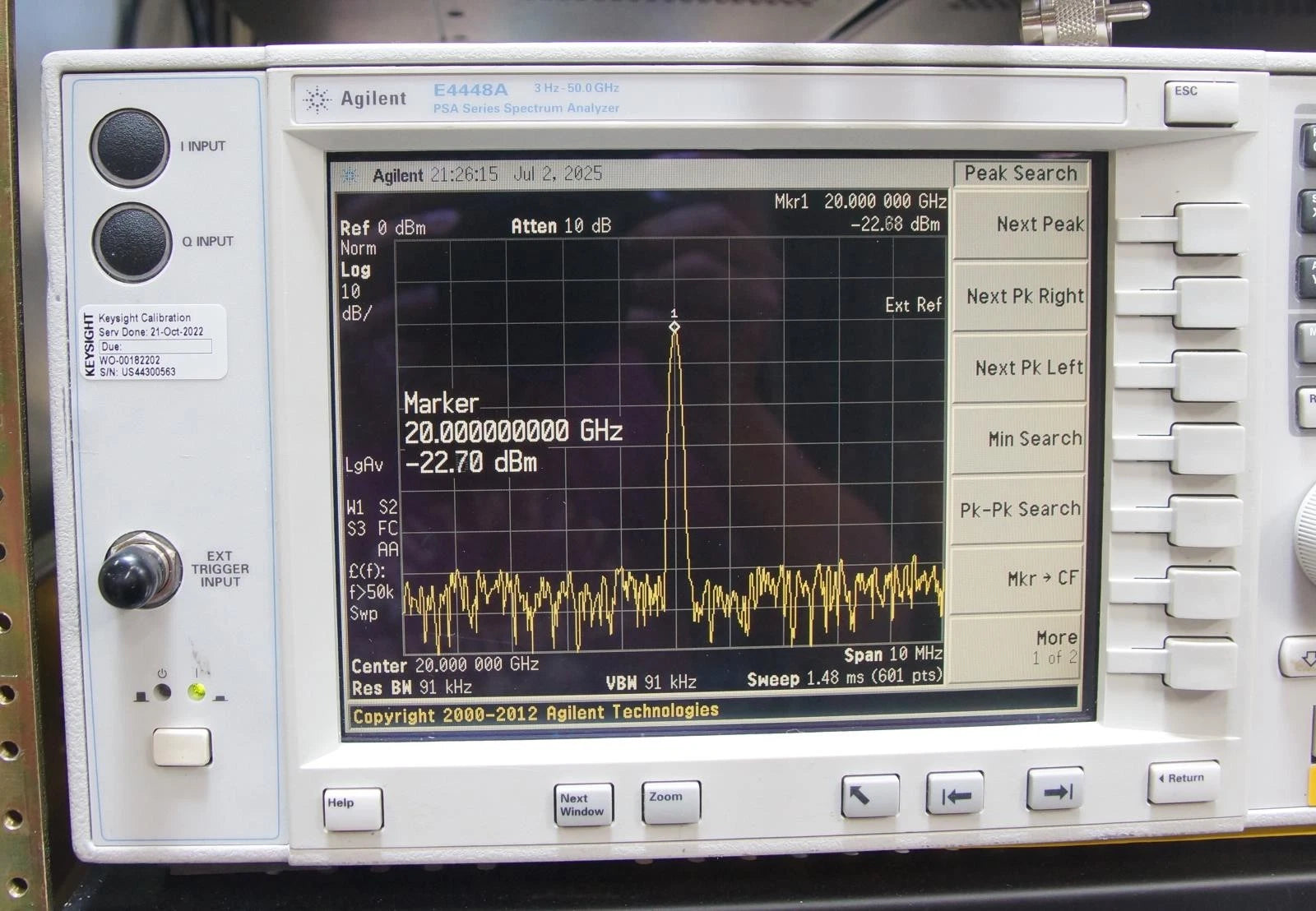
Task: Click the Span 10 MHz annotation
Action: coord(893,654)
